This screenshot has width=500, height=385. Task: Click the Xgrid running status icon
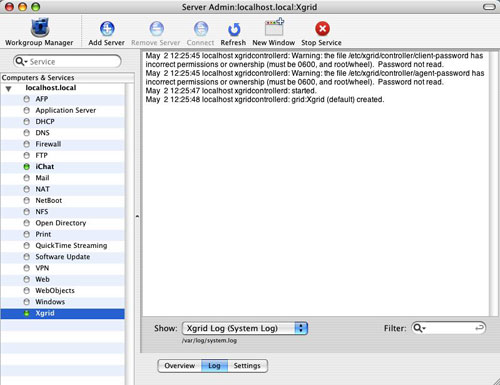[27, 313]
